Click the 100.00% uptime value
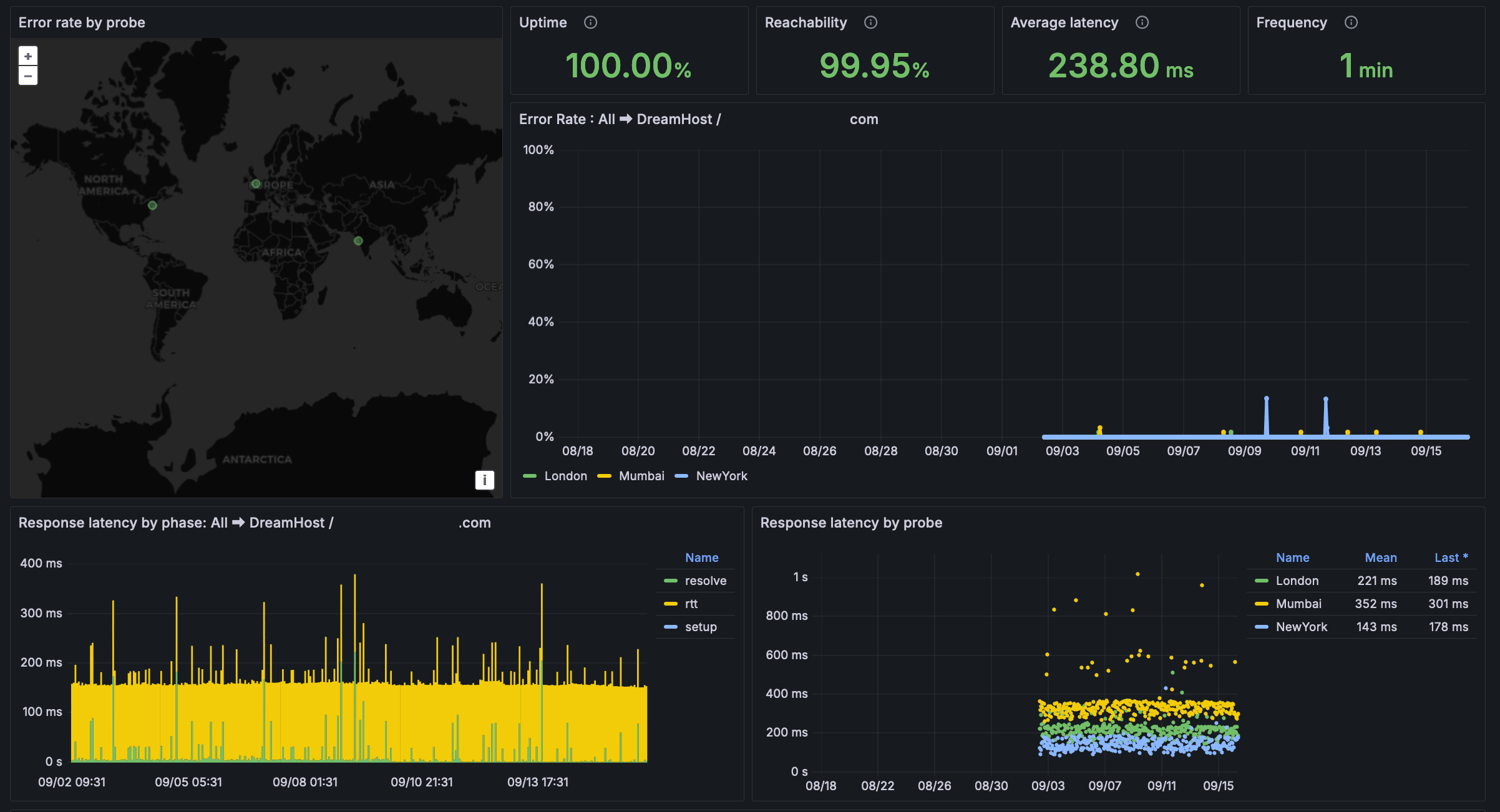 (x=629, y=66)
